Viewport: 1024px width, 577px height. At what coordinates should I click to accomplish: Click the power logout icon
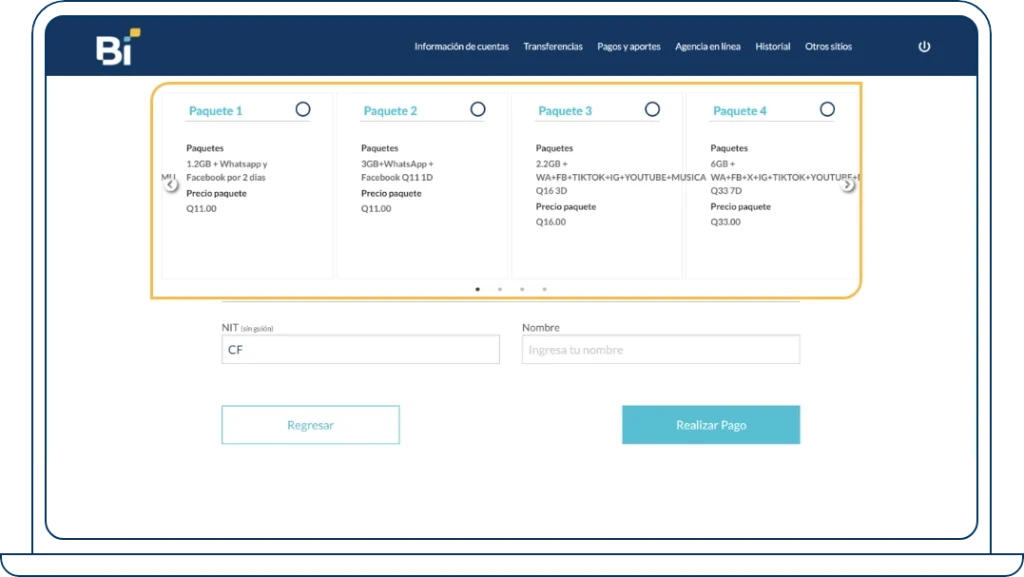[x=924, y=47]
